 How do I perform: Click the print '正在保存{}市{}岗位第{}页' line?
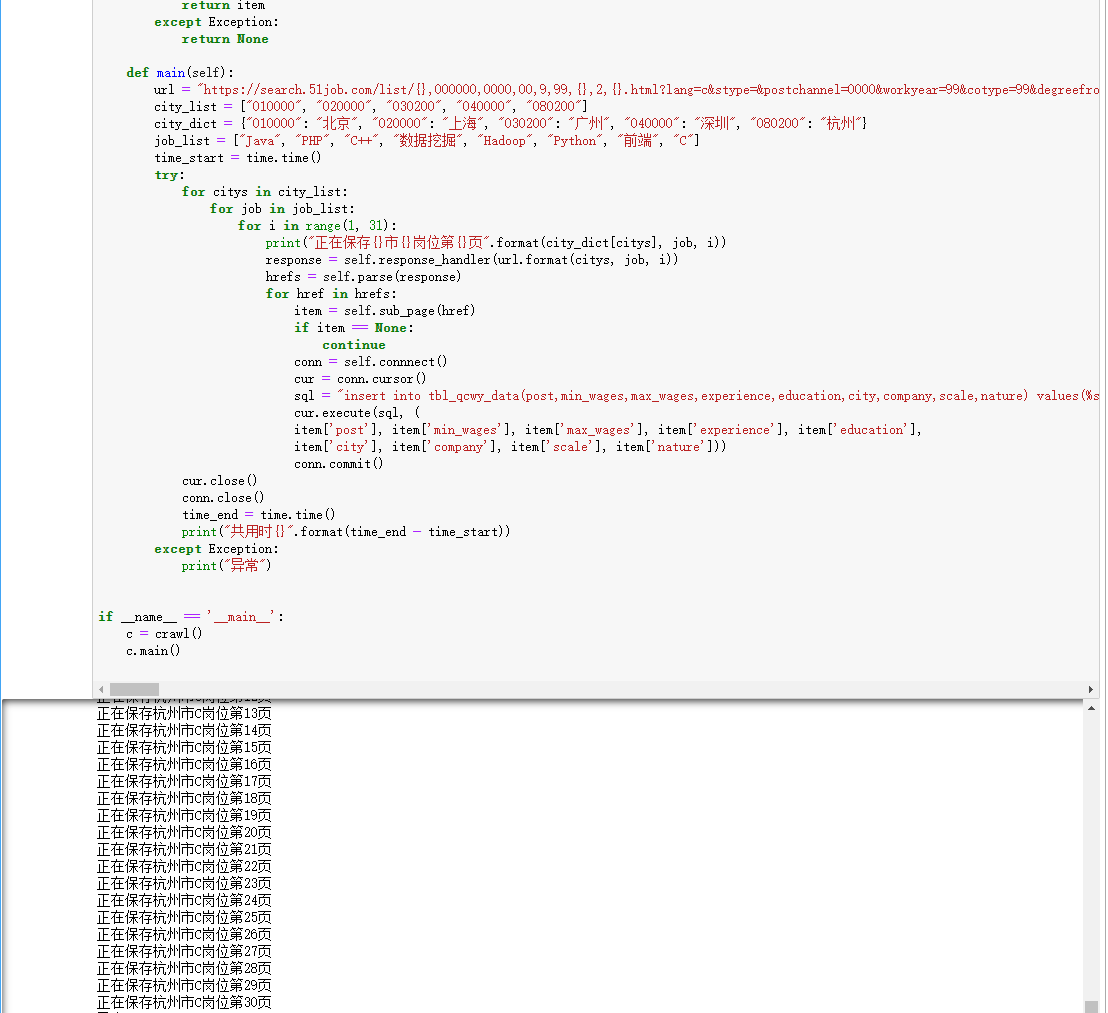click(x=495, y=242)
